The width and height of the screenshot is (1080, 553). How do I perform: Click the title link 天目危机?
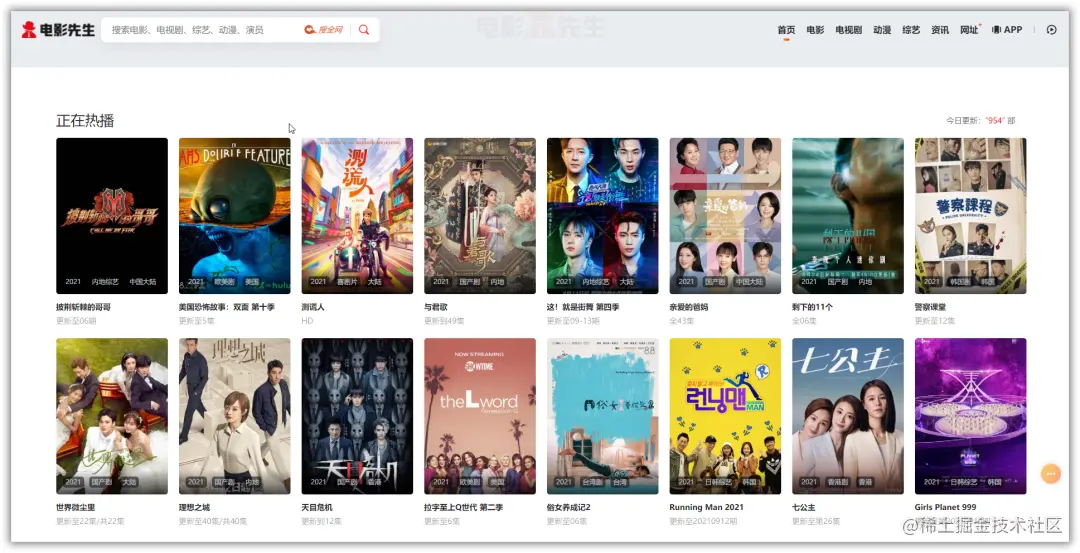317,508
